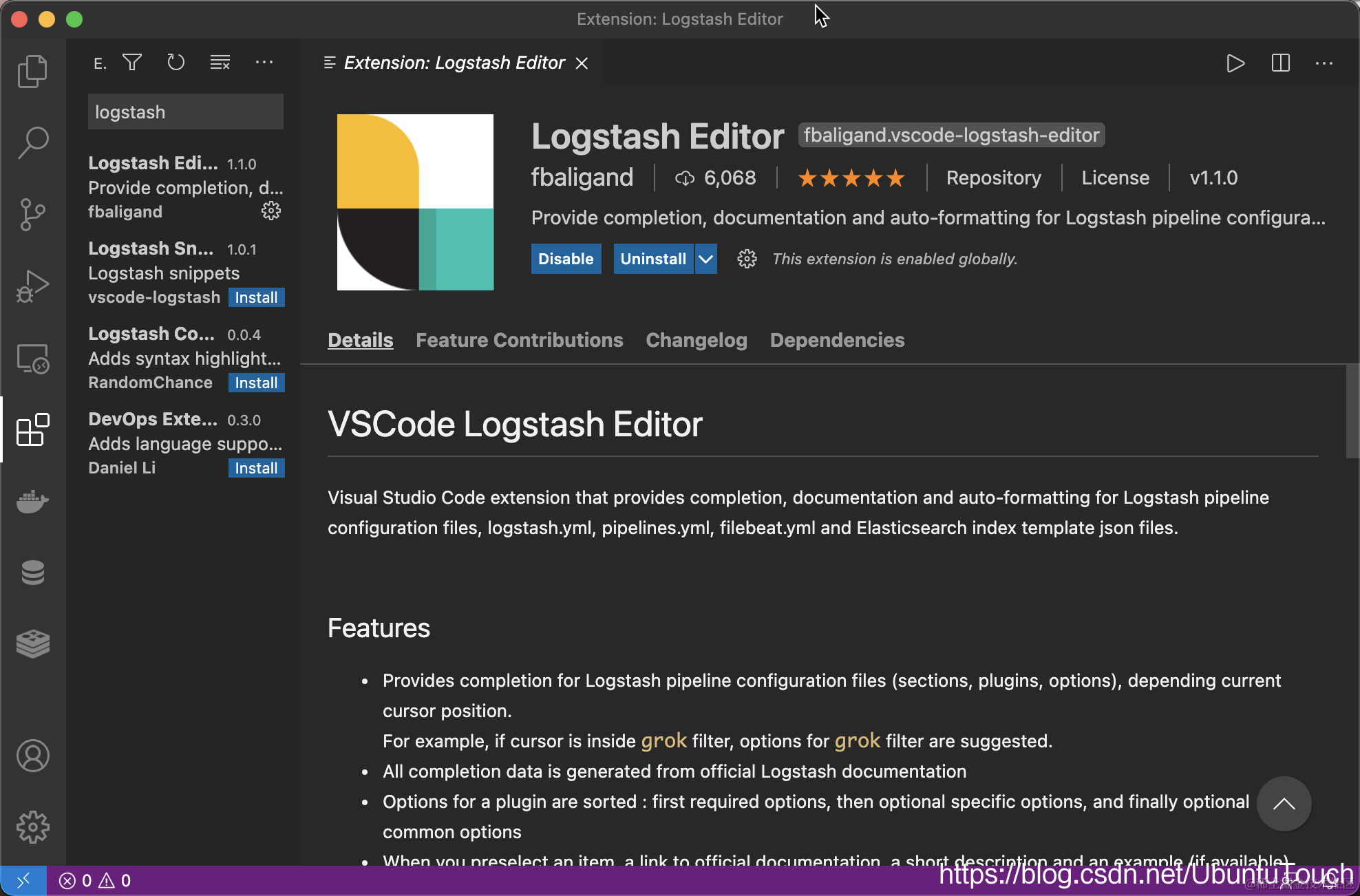The height and width of the screenshot is (896, 1360).
Task: Open the Repository link
Action: pyautogui.click(x=993, y=178)
